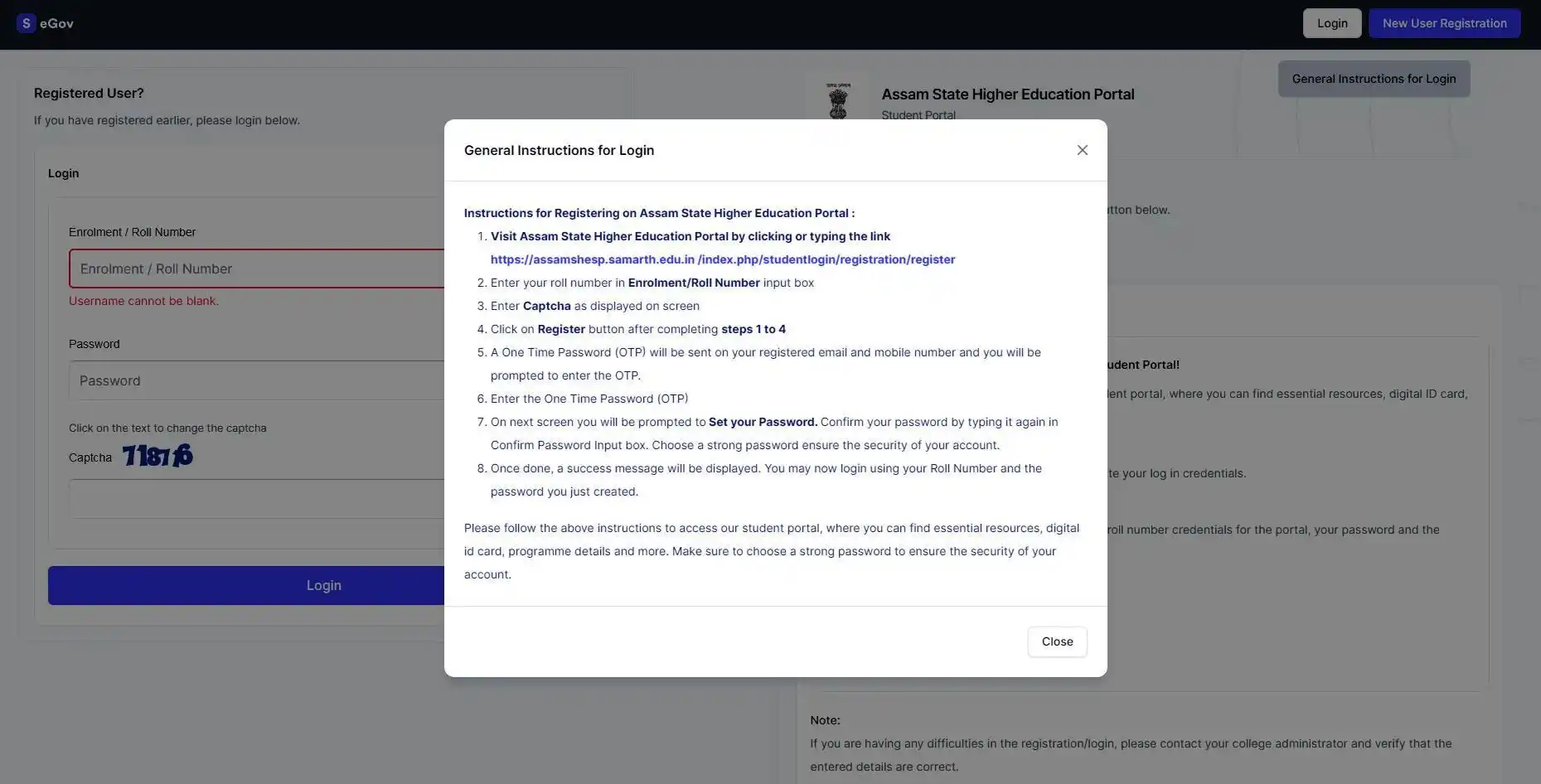1541x784 pixels.
Task: Click the step 'Enter your roll number in Enrolment/Roll Number input box'
Action: [x=652, y=283]
